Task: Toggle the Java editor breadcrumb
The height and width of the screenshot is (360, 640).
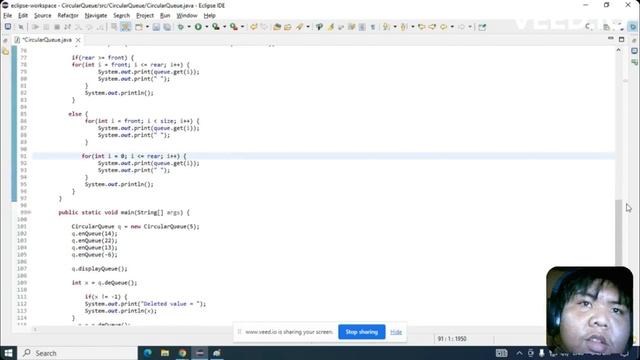Action: [320, 27]
